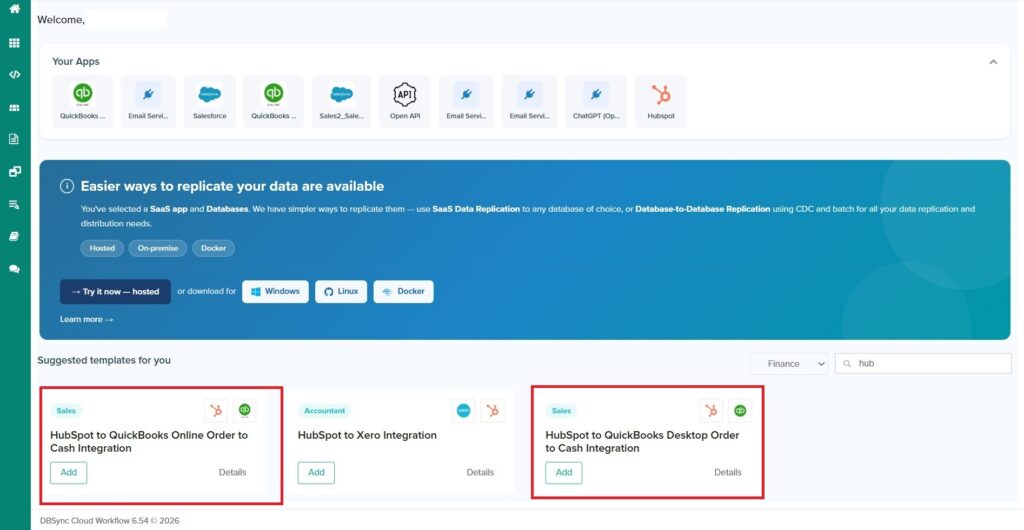
Task: Click the DBSync Cloud Workflow 6.54 footer text
Action: tap(109, 521)
